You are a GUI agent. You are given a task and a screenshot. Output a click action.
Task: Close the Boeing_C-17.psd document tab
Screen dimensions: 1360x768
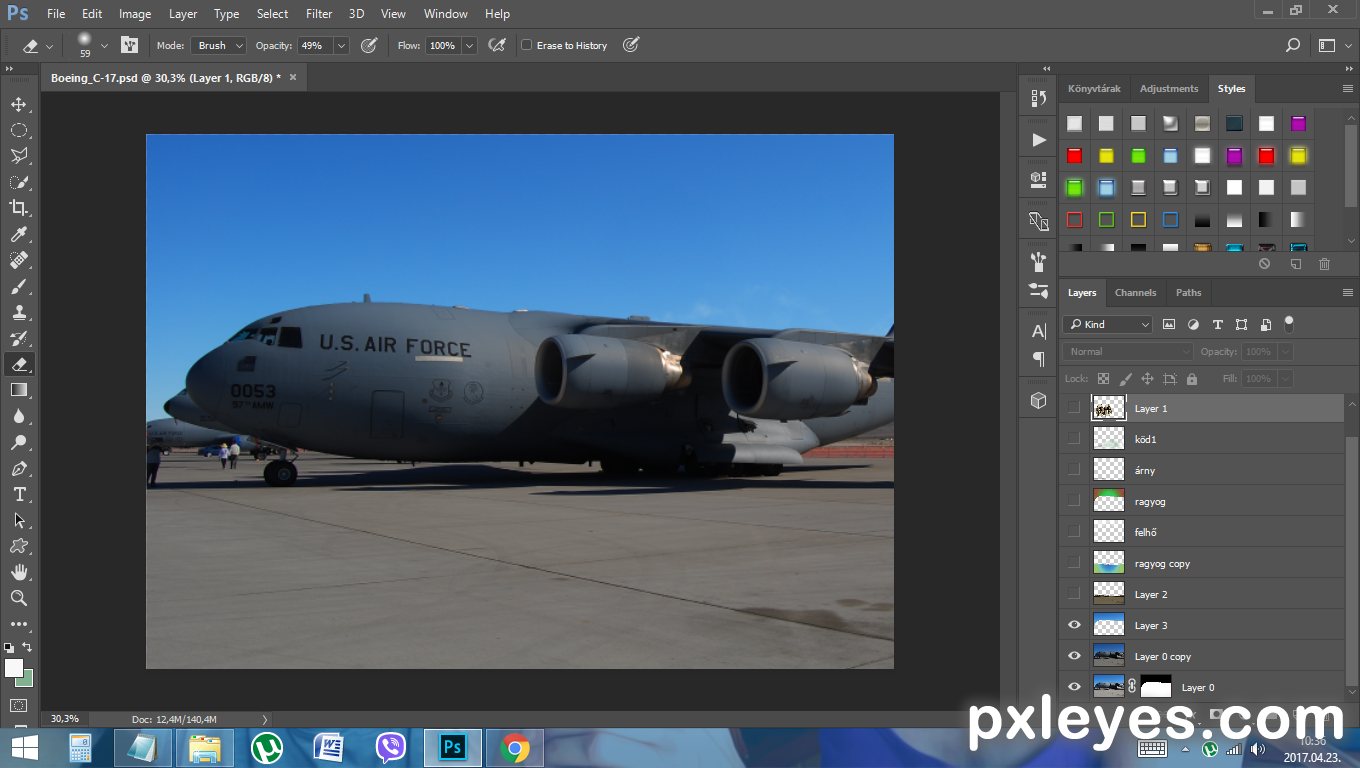tap(293, 77)
